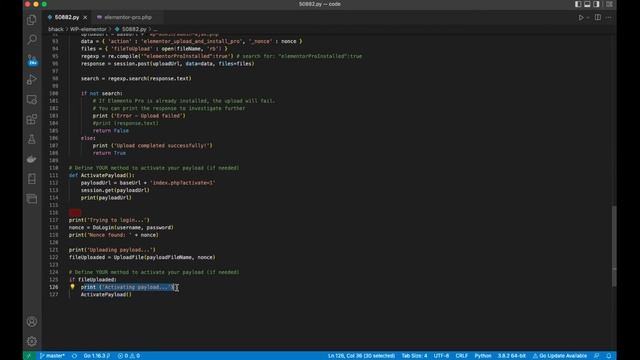The image size is (640, 360).
Task: Click the 'return False' code line
Action: coord(111,131)
